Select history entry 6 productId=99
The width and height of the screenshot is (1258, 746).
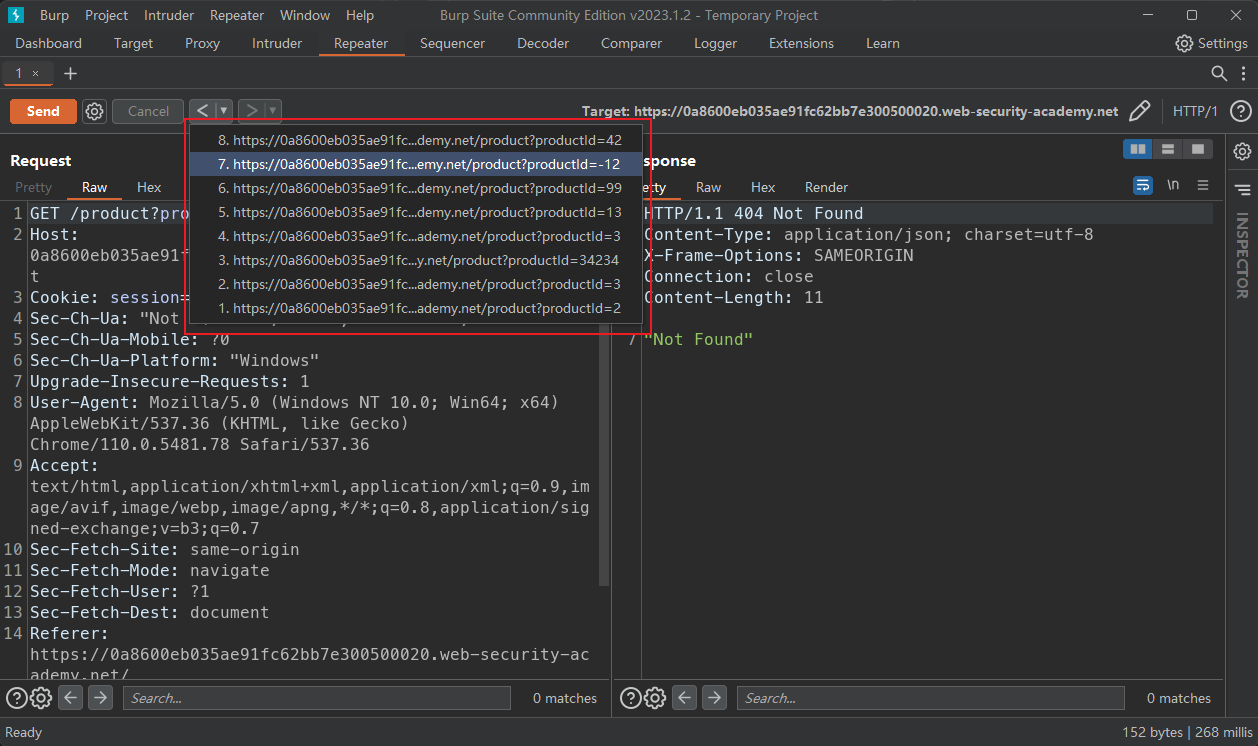416,188
